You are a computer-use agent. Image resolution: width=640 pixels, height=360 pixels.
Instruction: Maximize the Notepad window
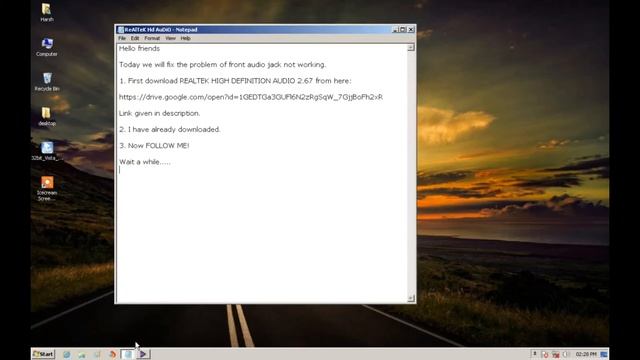click(402, 30)
